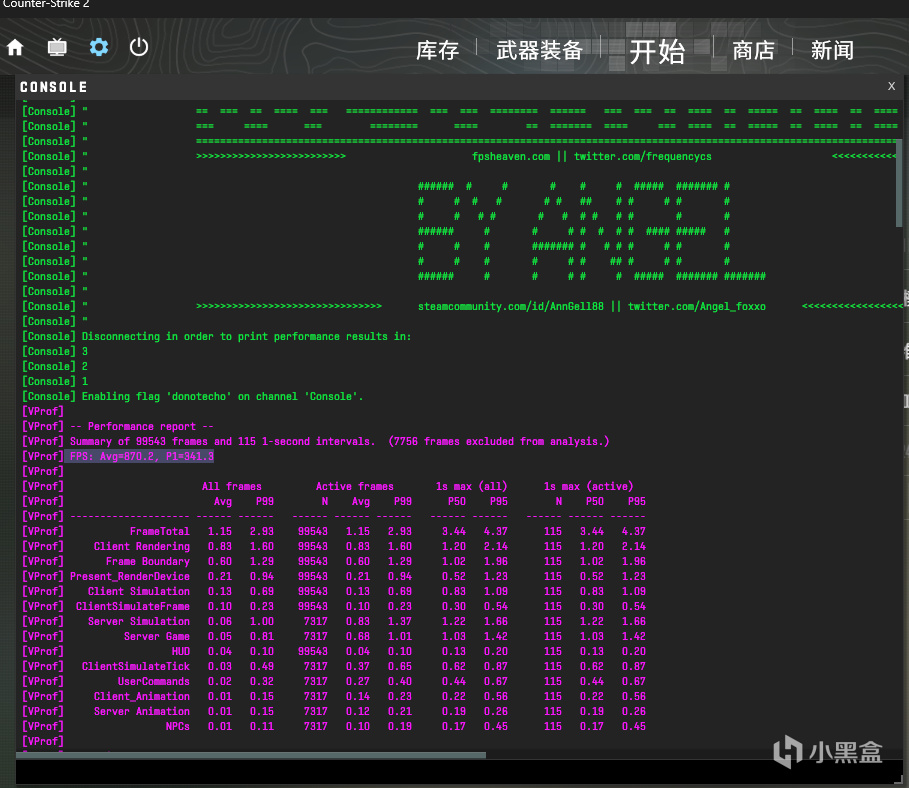The image size is (909, 788).
Task: Click the 'Server Animation' row label
Action: click(x=141, y=711)
